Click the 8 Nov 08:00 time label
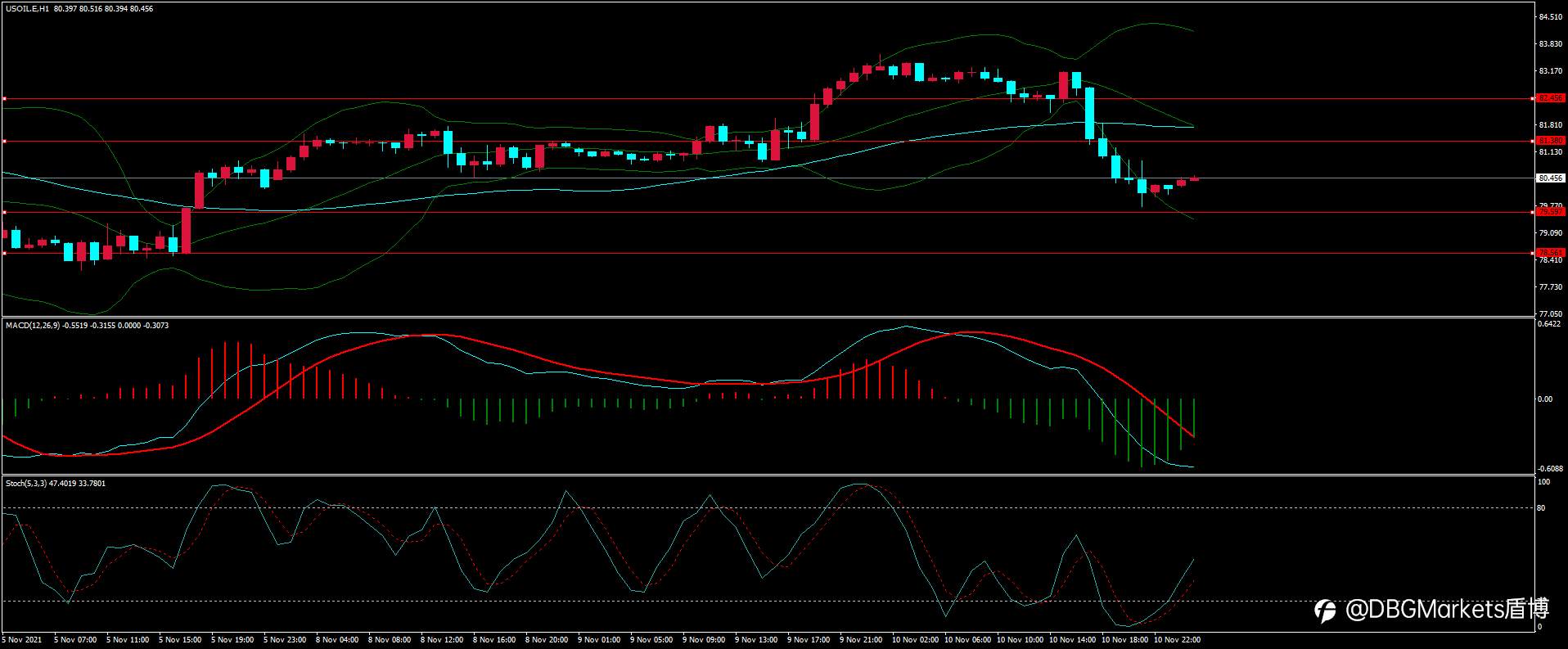1568x649 pixels. coord(390,640)
